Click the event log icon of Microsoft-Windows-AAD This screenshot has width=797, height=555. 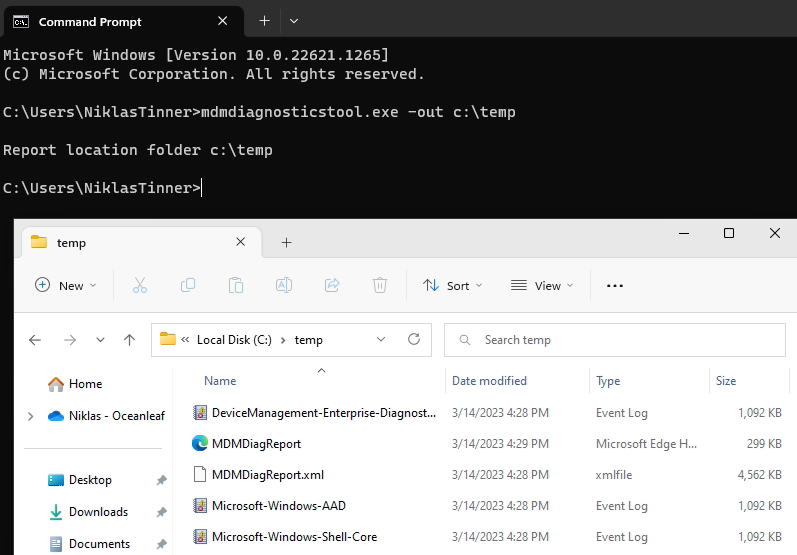tap(200, 505)
